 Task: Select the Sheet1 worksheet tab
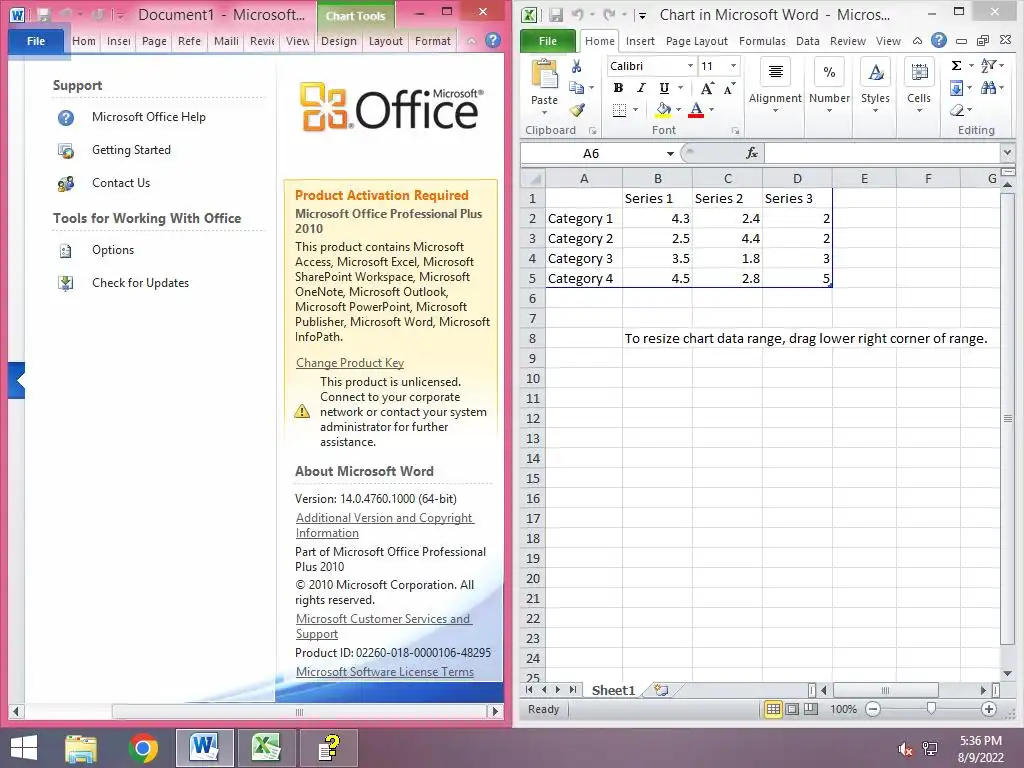pyautogui.click(x=613, y=690)
